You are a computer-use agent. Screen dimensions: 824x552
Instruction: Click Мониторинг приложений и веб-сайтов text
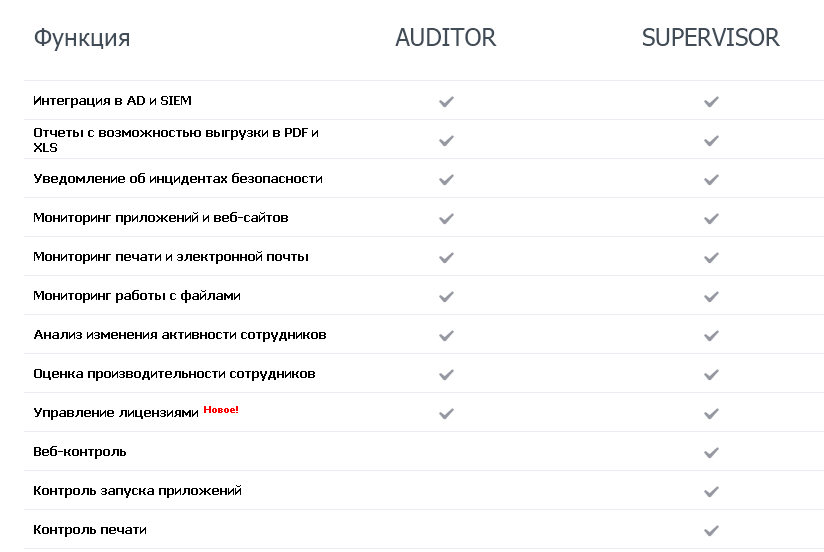[x=161, y=218]
